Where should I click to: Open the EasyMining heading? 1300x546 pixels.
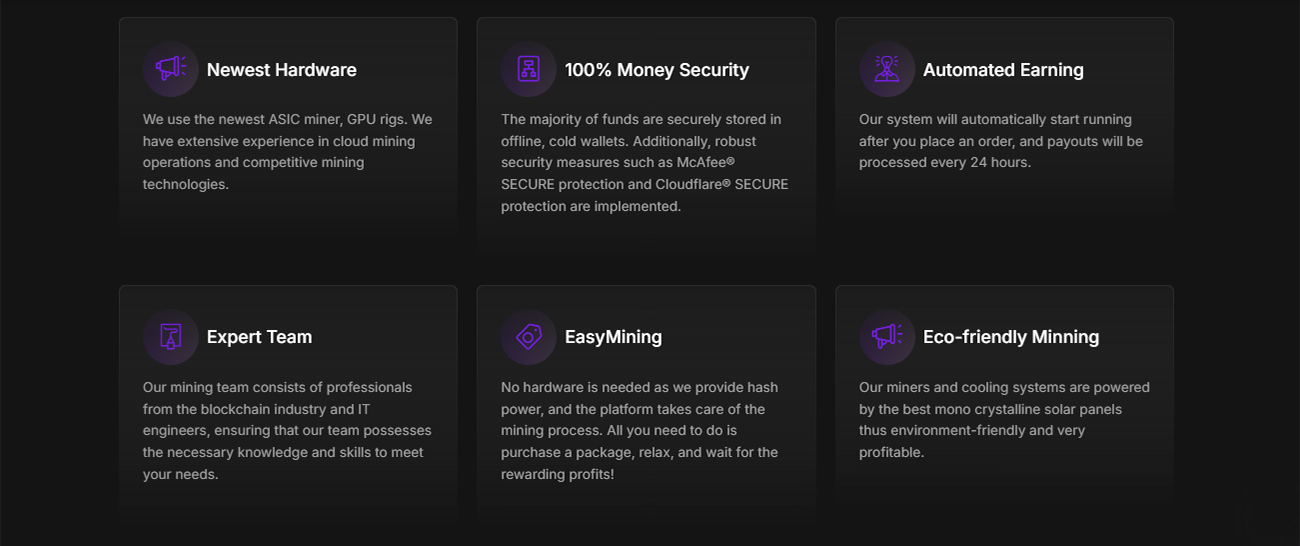point(613,337)
